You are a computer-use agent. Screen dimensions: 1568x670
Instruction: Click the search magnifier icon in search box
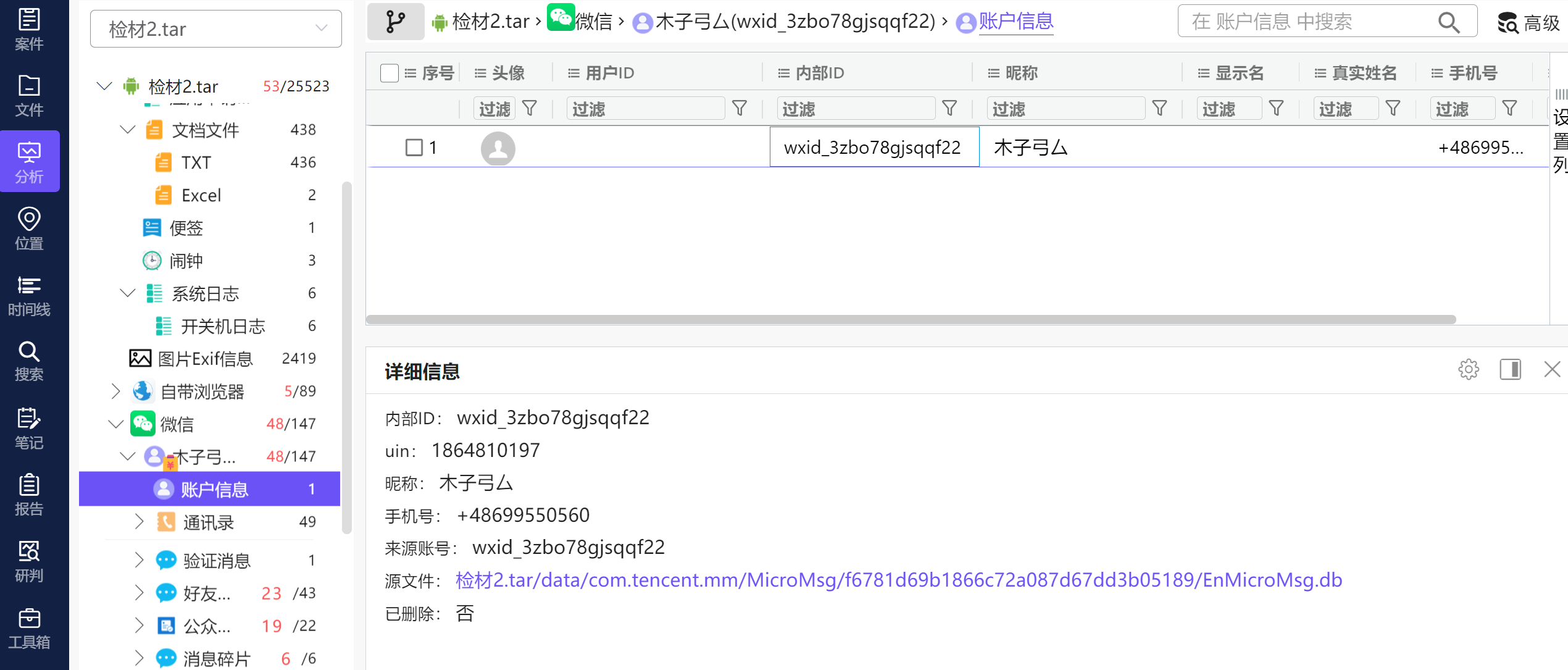click(x=1448, y=23)
